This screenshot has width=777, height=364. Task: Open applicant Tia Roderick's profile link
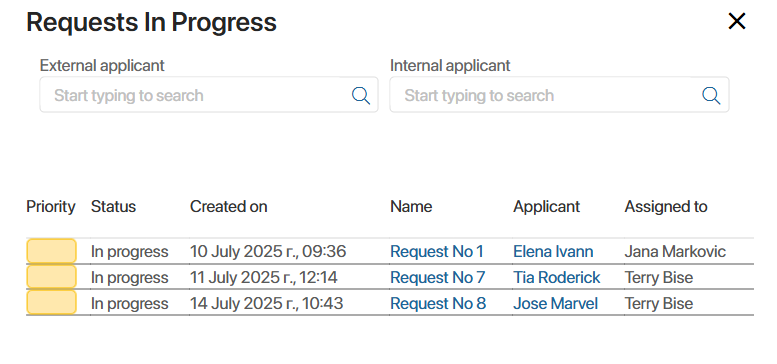point(556,277)
